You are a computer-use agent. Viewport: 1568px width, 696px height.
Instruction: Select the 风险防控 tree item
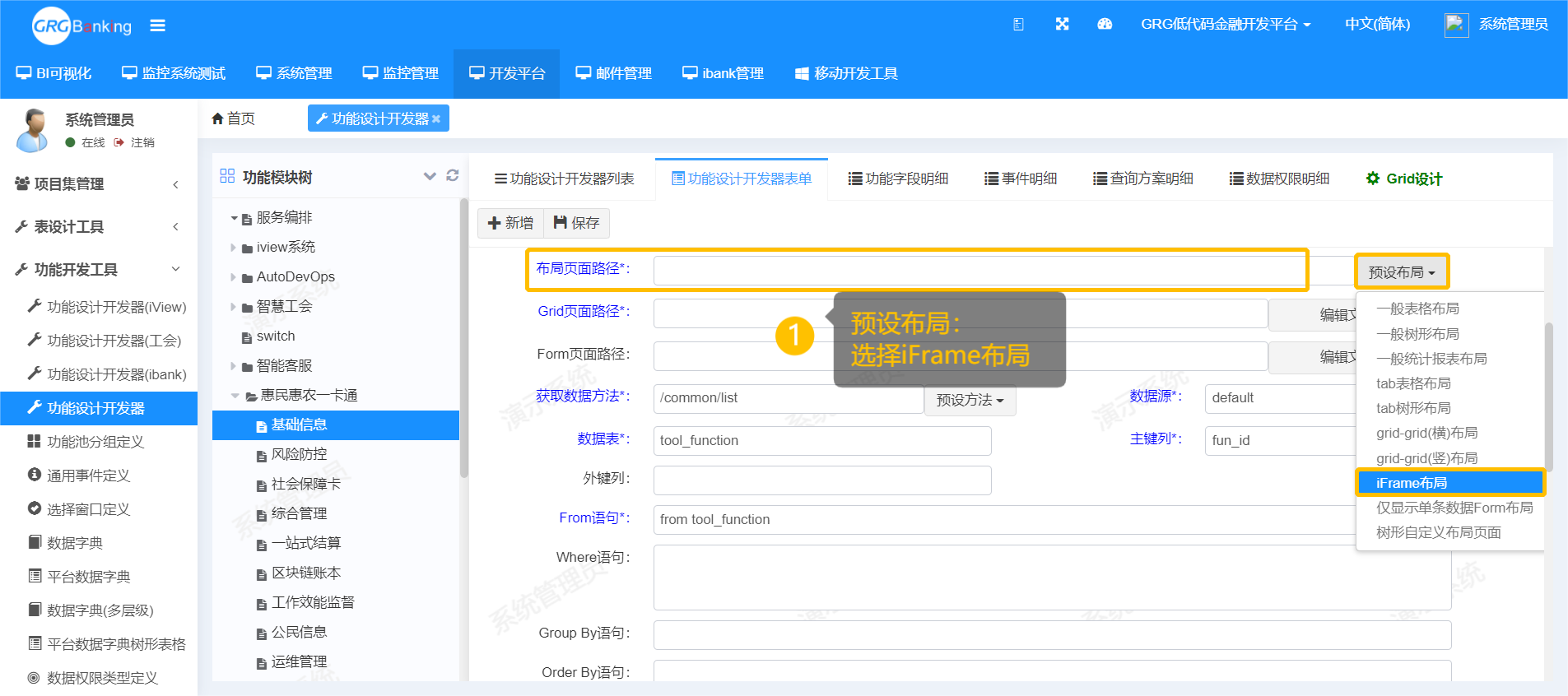click(299, 454)
